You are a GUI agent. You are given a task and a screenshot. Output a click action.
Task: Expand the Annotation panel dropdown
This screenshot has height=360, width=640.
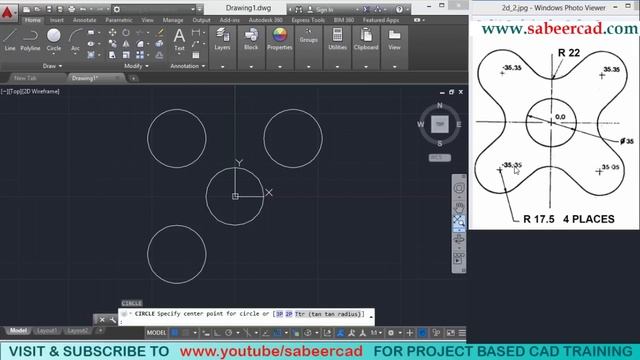coord(188,66)
